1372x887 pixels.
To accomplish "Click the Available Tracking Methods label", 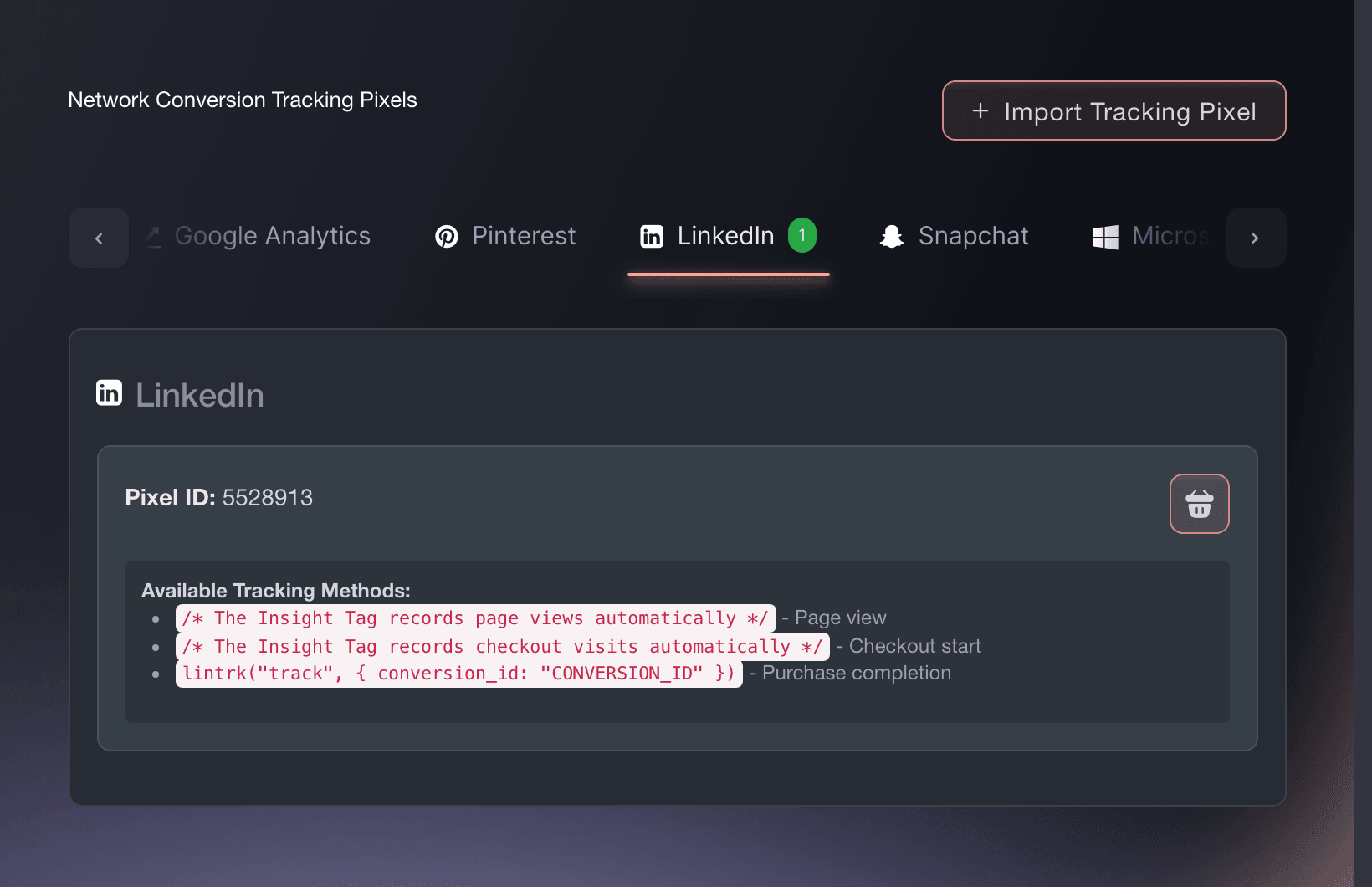I will (x=276, y=591).
